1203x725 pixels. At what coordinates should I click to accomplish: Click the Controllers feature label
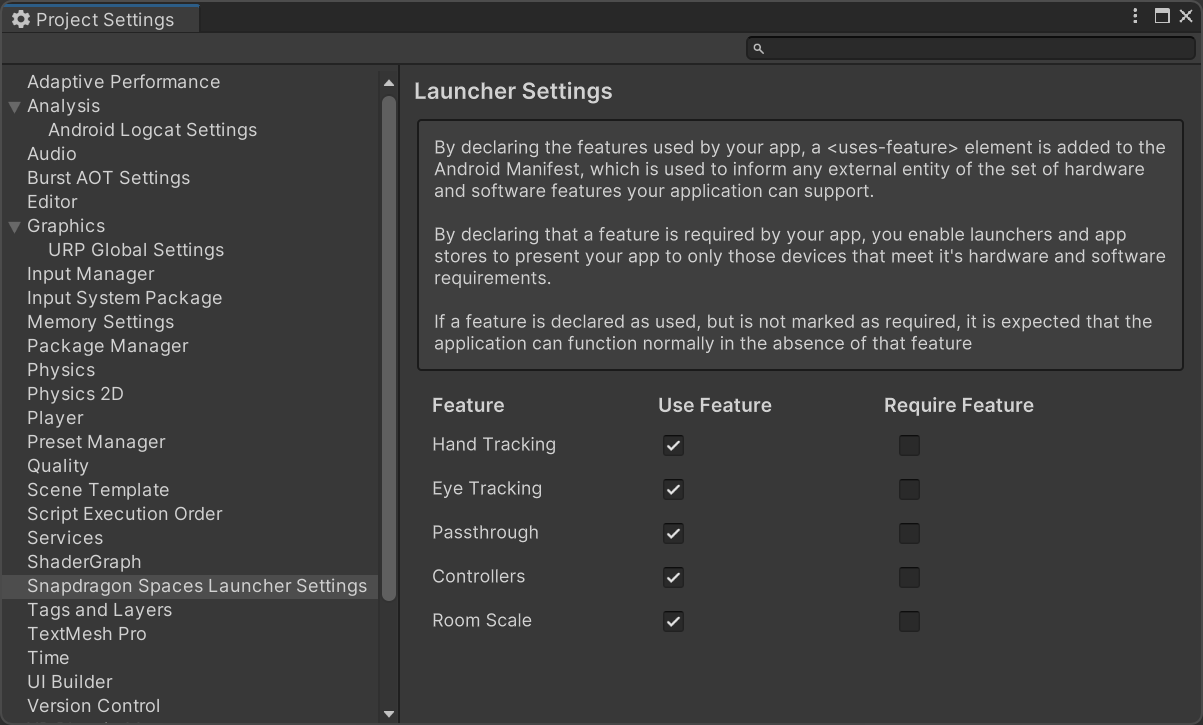[x=479, y=576]
